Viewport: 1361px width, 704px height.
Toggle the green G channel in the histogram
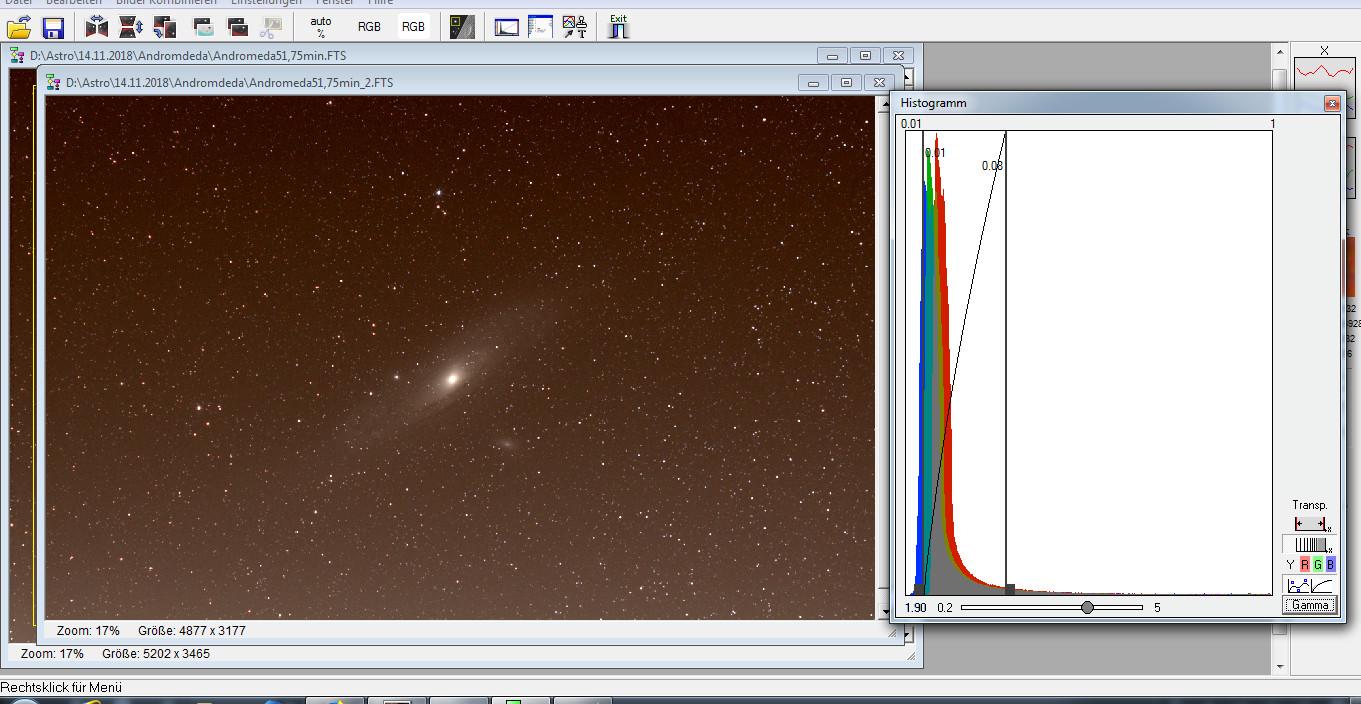click(x=1317, y=565)
